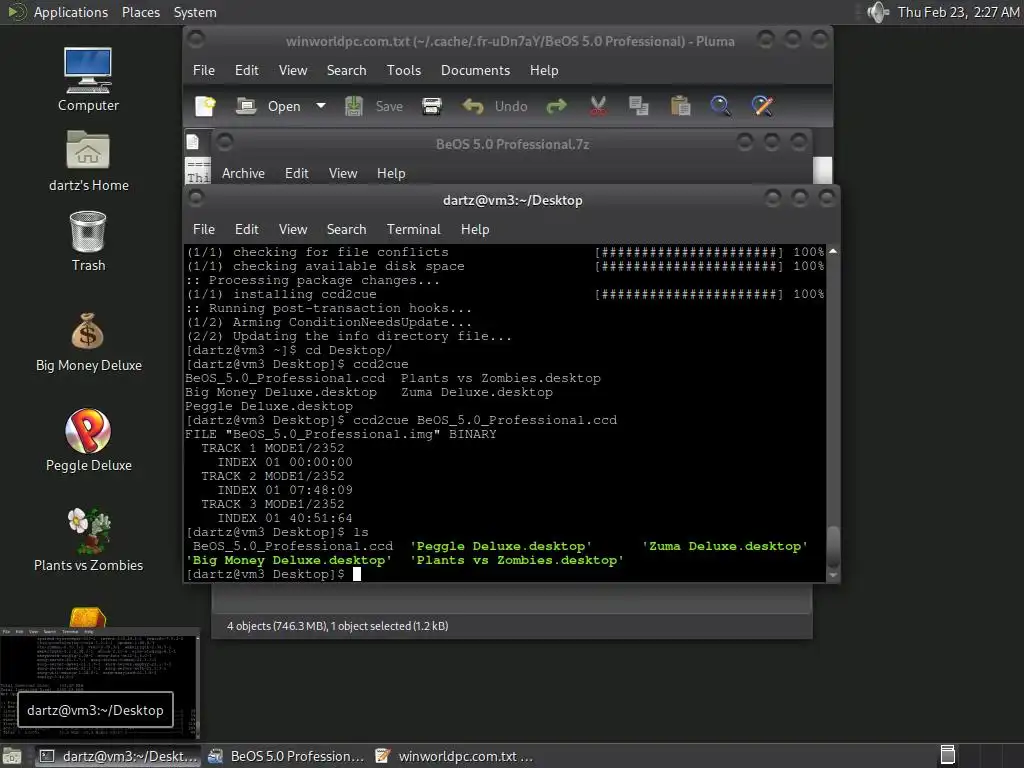Screen dimensions: 1024x768
Task: Click the terminal scrollbar up arrow
Action: [833, 251]
